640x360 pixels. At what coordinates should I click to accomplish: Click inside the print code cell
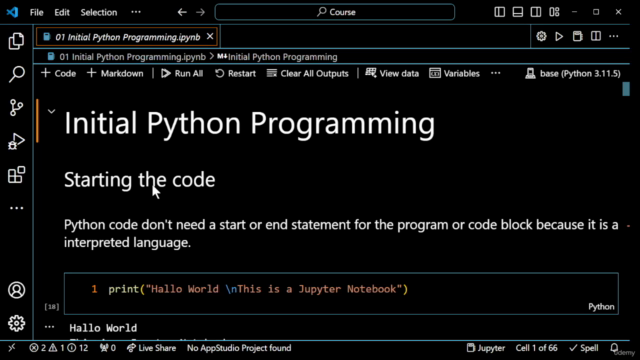(341, 293)
